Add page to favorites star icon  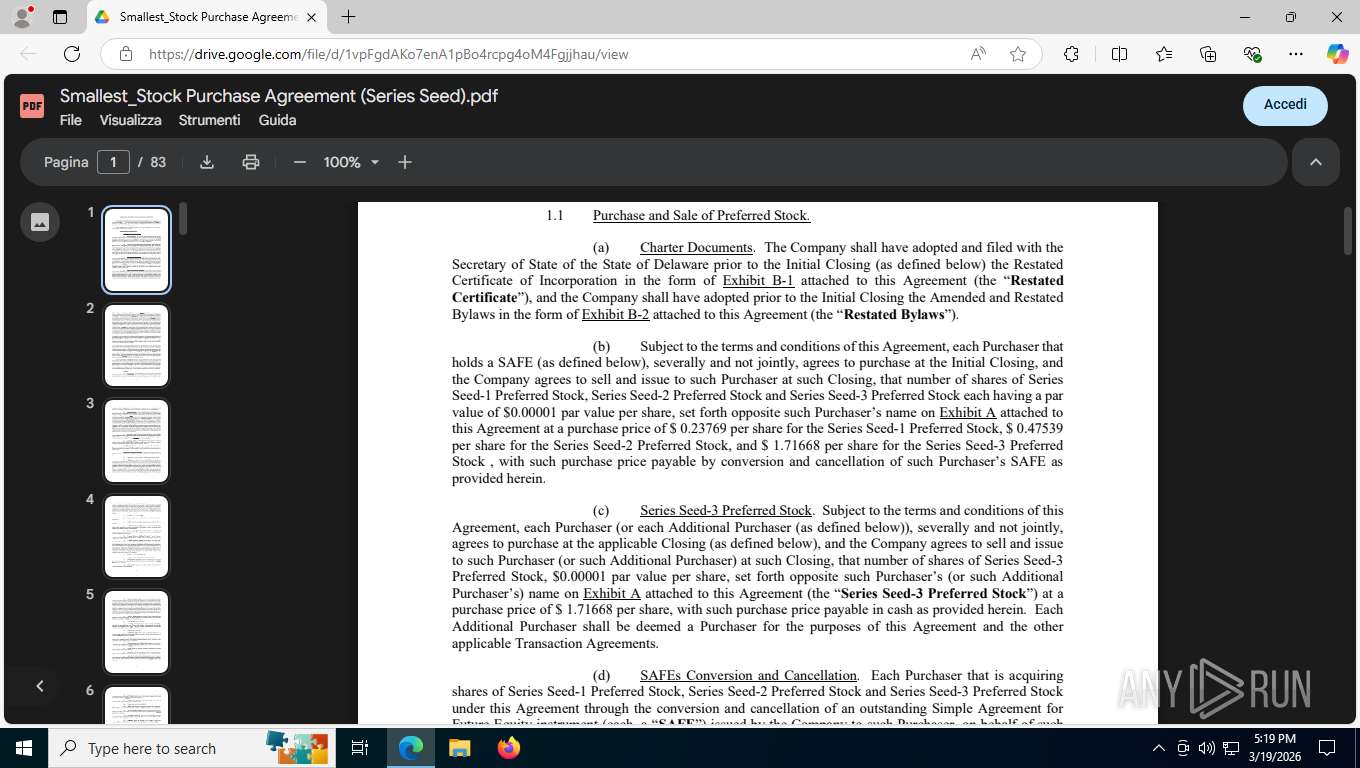coord(1018,54)
